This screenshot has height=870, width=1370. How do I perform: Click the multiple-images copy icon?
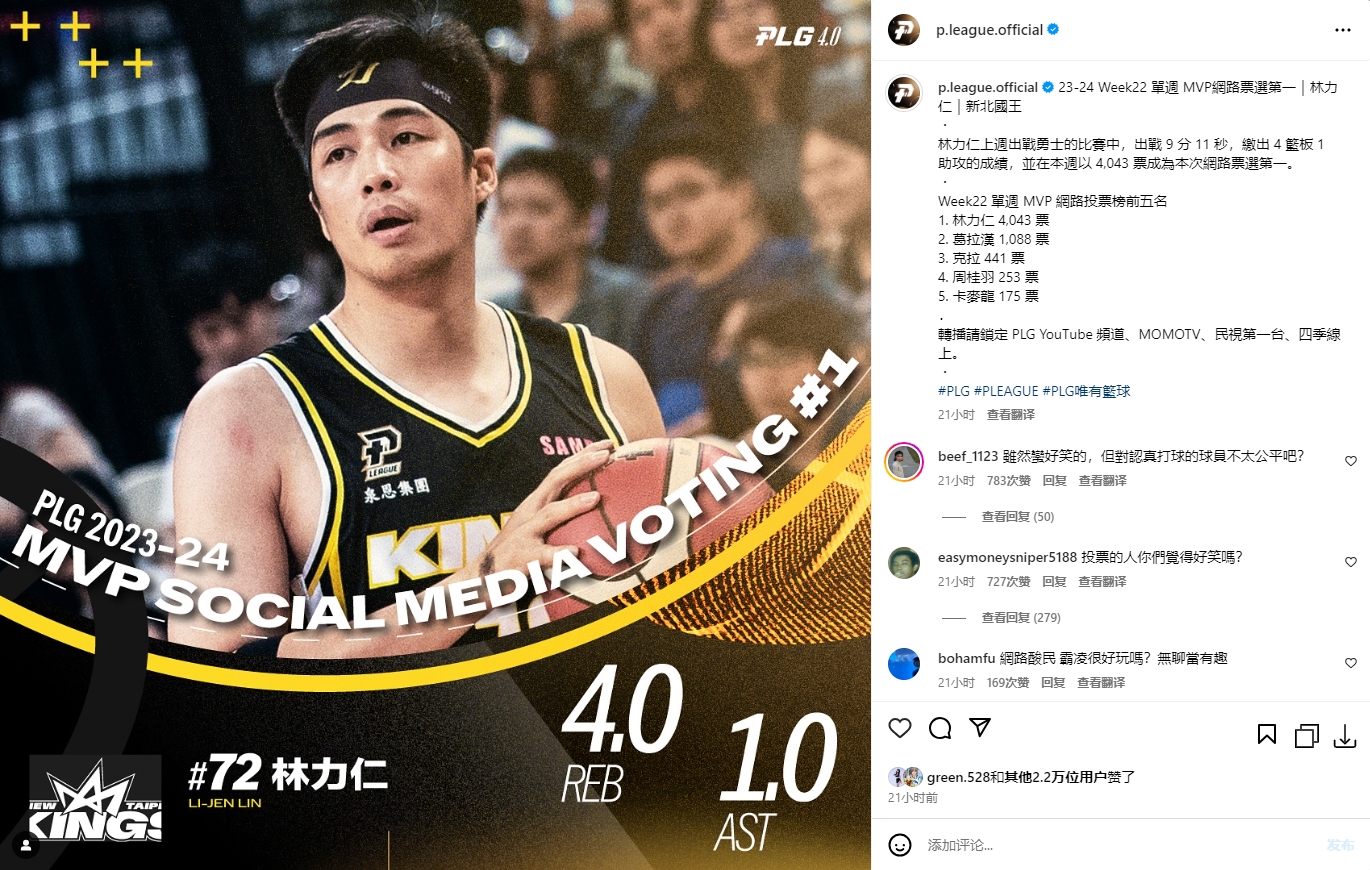[1306, 736]
